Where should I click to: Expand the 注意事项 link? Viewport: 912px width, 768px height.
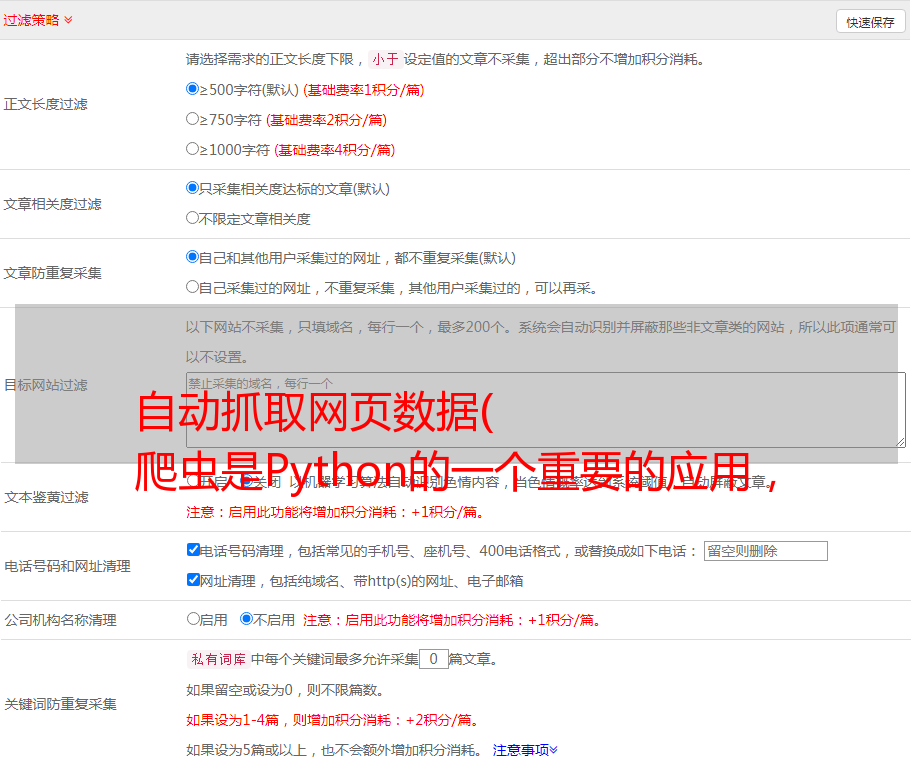[525, 750]
